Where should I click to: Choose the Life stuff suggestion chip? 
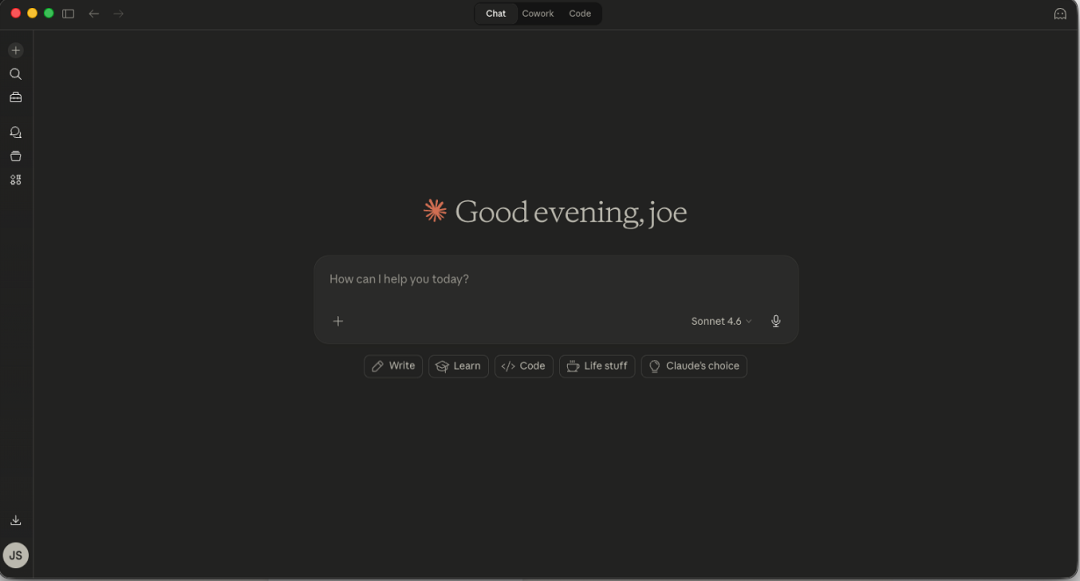[x=597, y=366]
